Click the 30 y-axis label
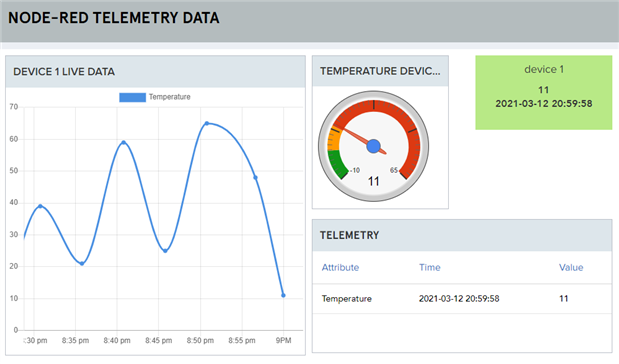The height and width of the screenshot is (364, 619). (x=14, y=235)
